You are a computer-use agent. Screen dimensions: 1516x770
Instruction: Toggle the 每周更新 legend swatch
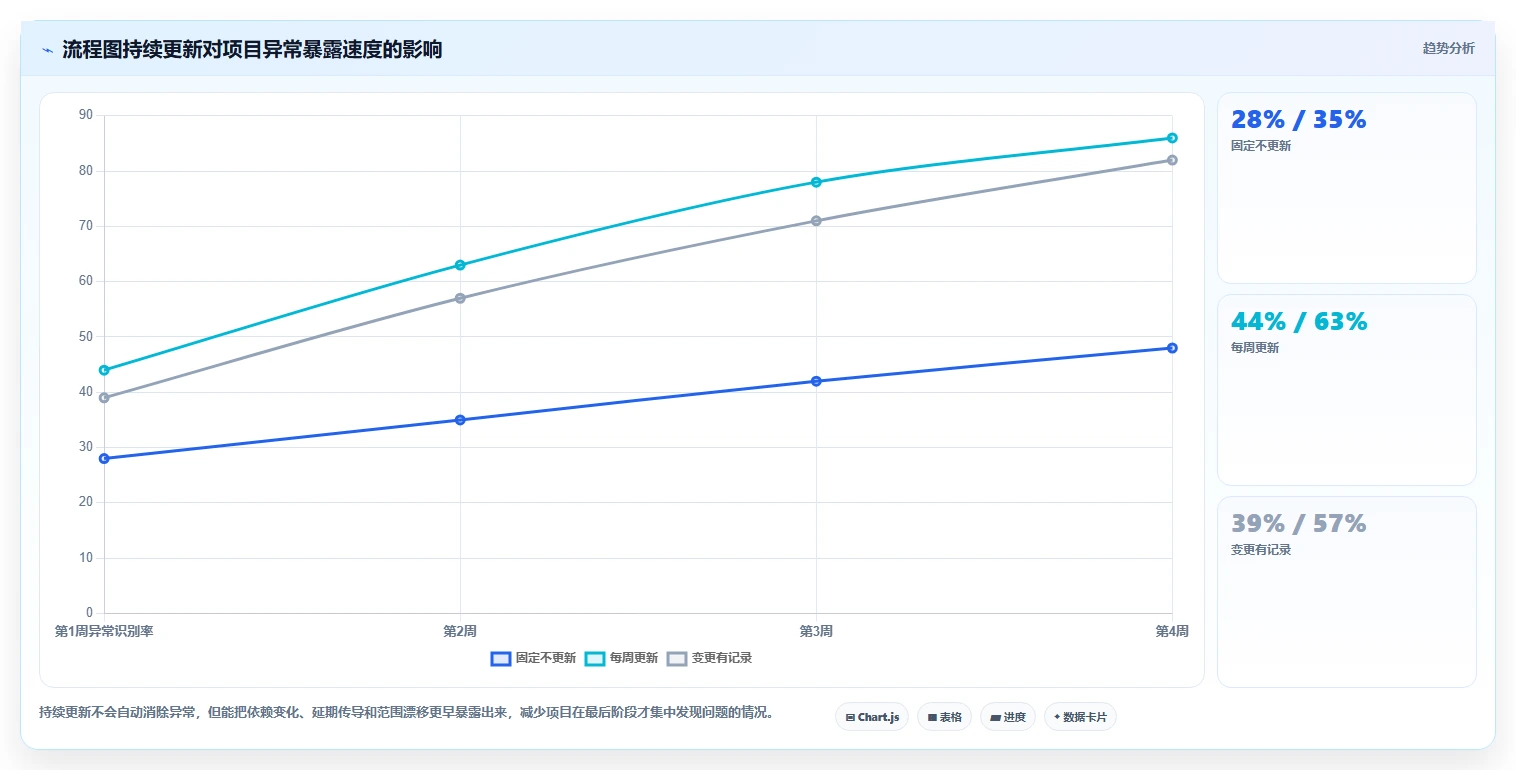595,658
